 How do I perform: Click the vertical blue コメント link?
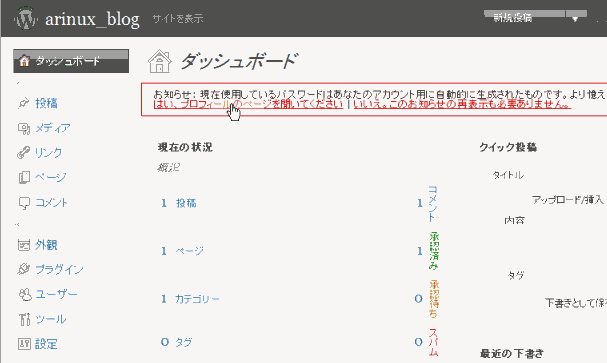[432, 204]
